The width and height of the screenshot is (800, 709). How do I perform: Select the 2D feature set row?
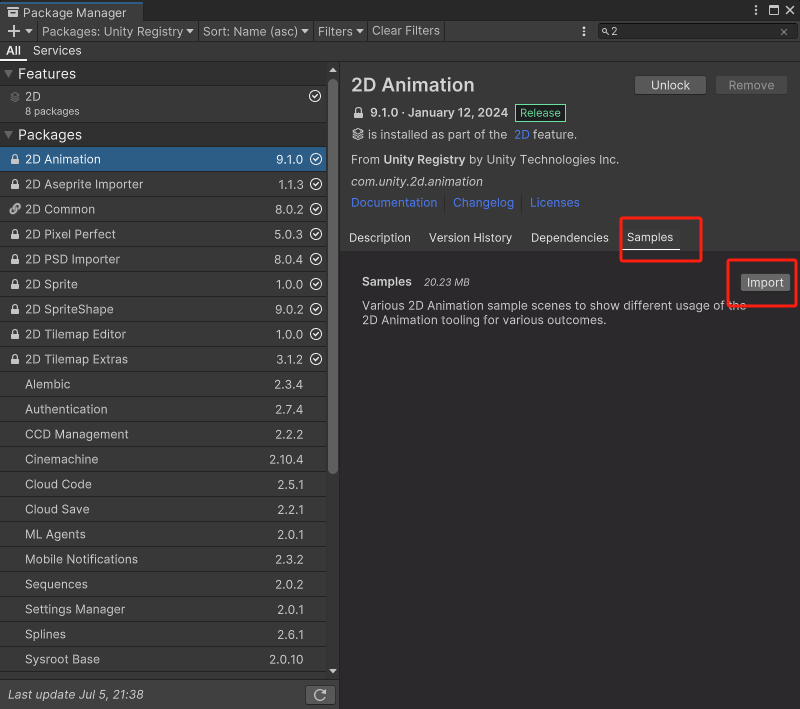click(163, 104)
